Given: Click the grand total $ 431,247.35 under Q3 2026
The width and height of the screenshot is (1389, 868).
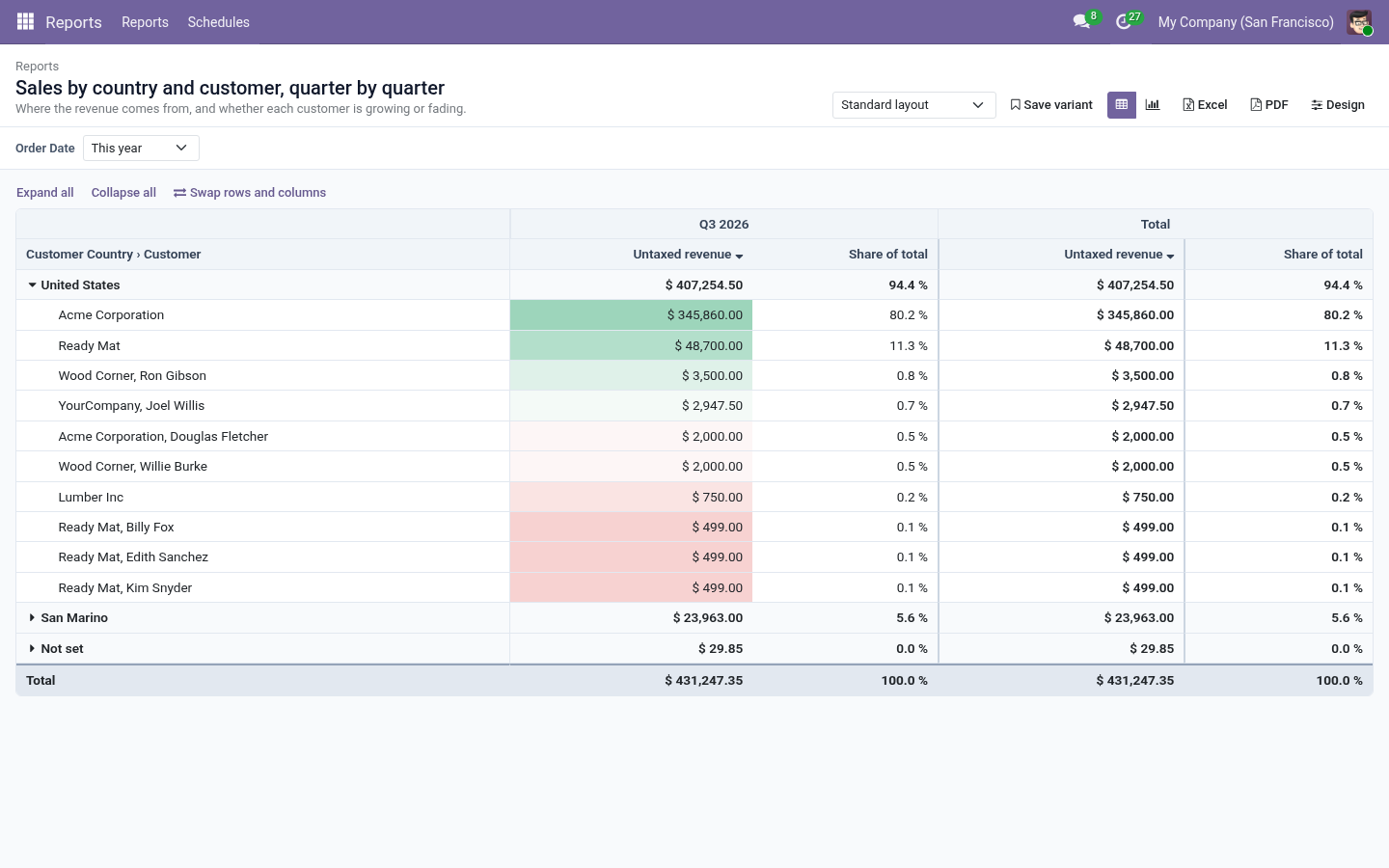Looking at the screenshot, I should tap(704, 681).
